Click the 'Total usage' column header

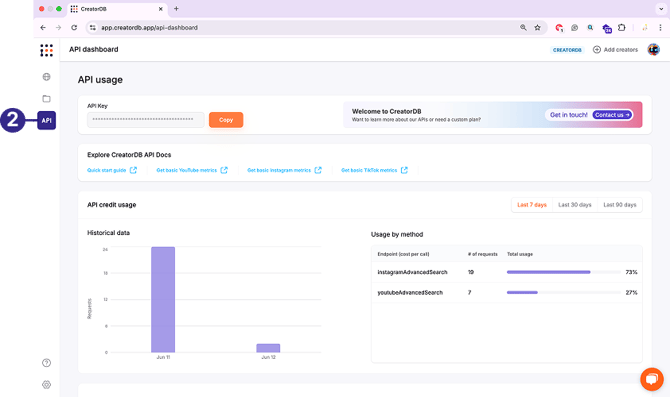520,254
